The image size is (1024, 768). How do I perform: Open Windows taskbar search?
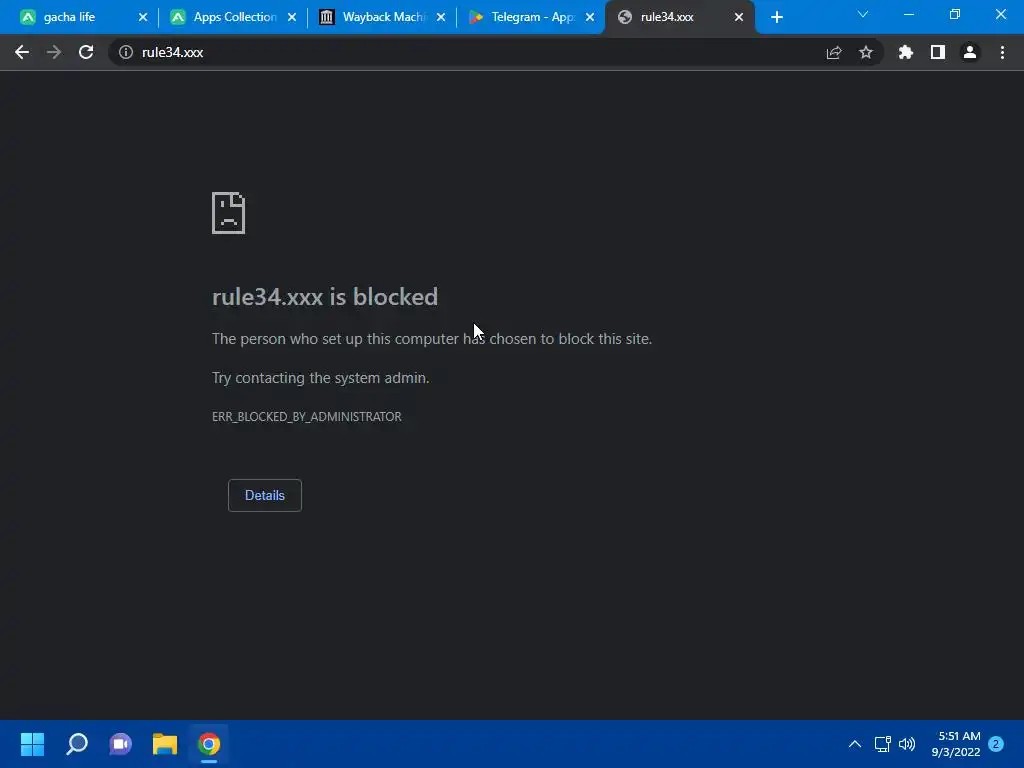76,744
